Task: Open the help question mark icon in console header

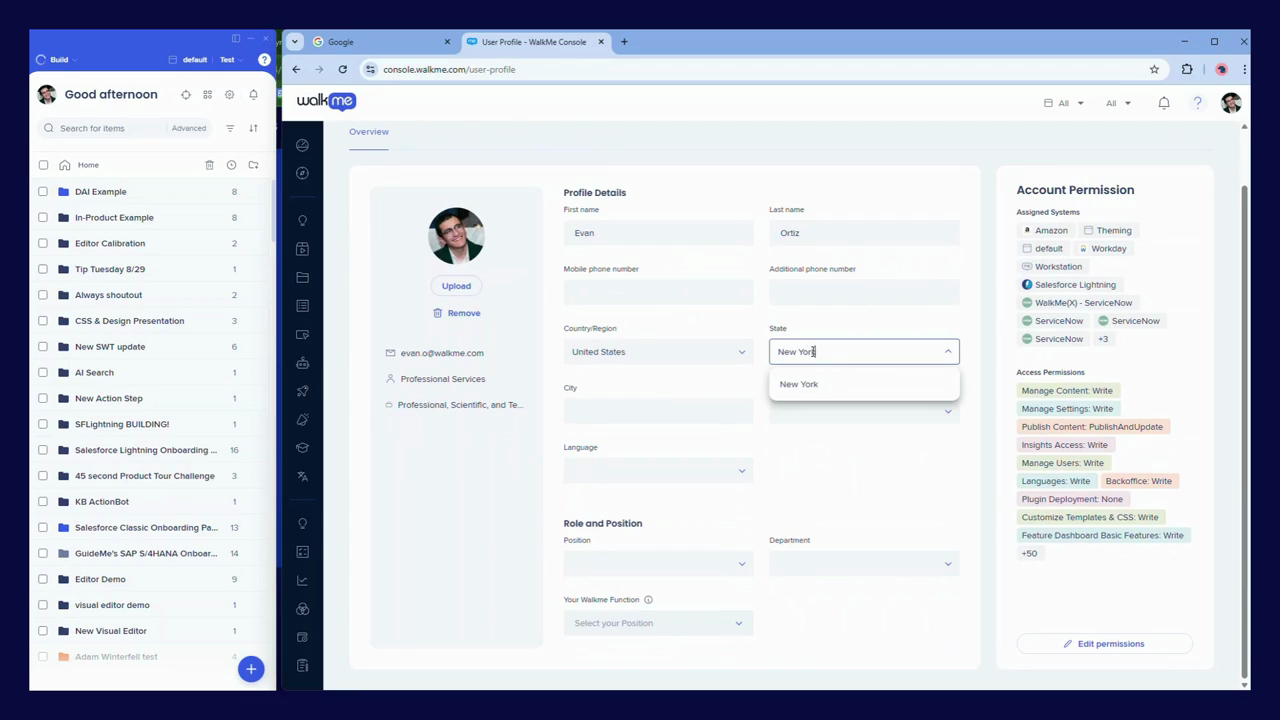Action: (x=1197, y=103)
